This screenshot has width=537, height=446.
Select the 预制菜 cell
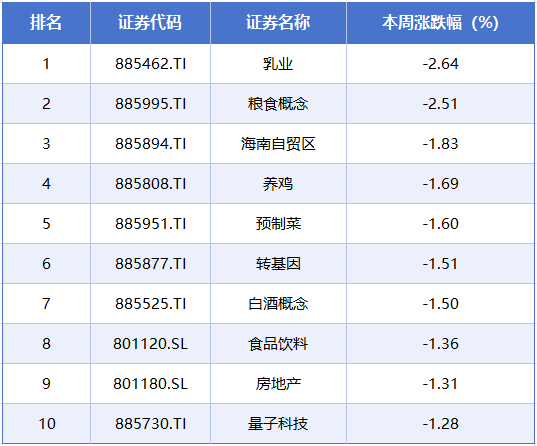point(278,224)
